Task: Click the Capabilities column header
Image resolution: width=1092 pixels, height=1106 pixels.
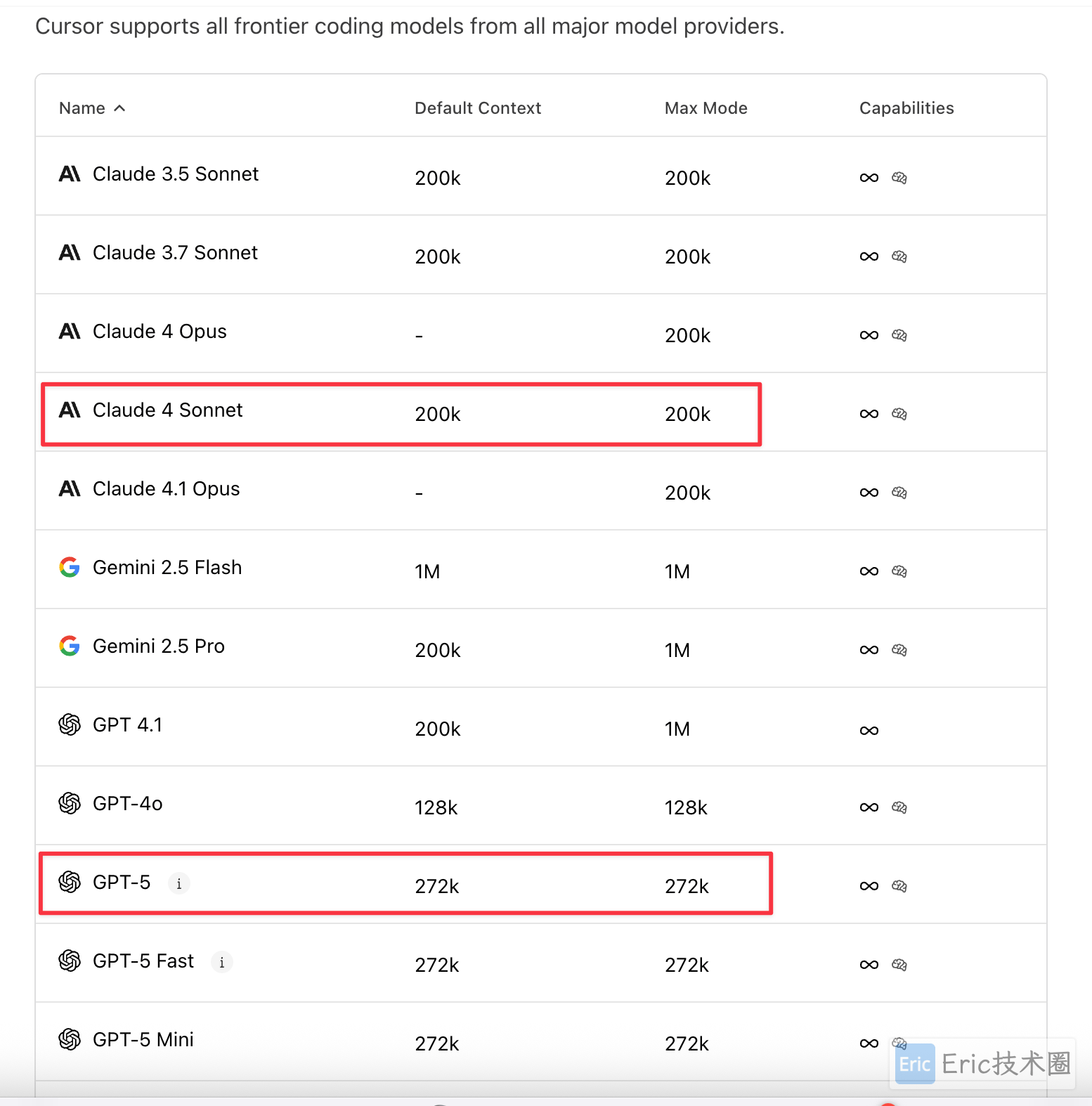Action: tap(906, 108)
